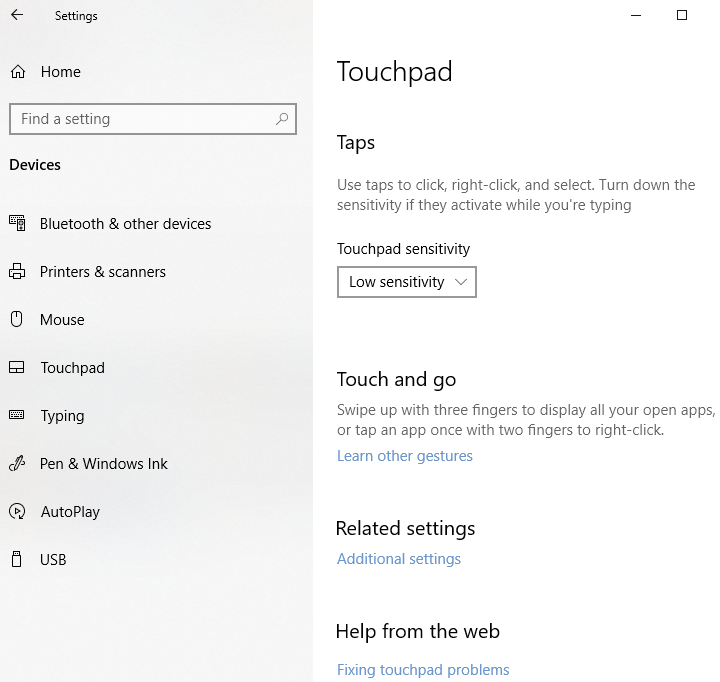Click the Bluetooth & other devices icon

(17, 224)
